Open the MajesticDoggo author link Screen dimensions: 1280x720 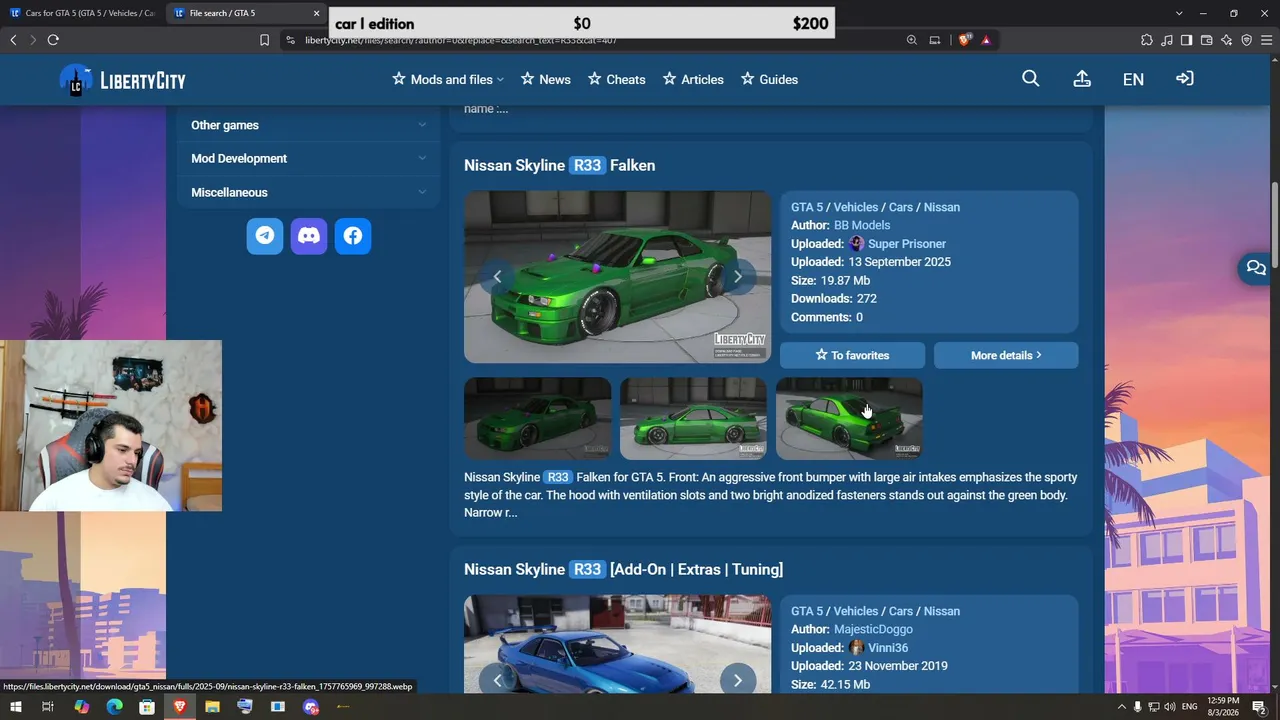(873, 629)
